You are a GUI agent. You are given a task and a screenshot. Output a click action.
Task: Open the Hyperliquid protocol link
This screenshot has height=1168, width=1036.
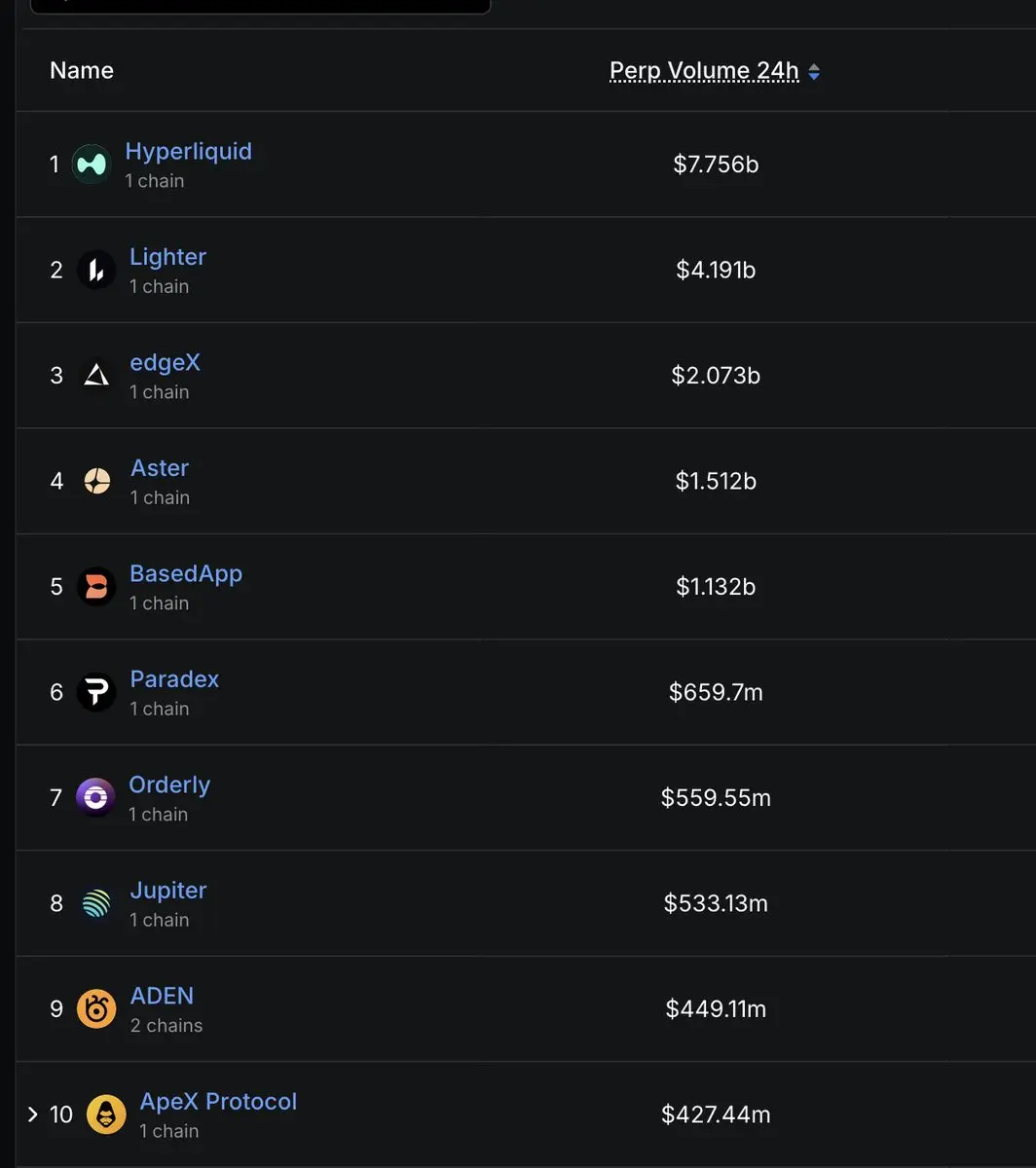(x=189, y=152)
